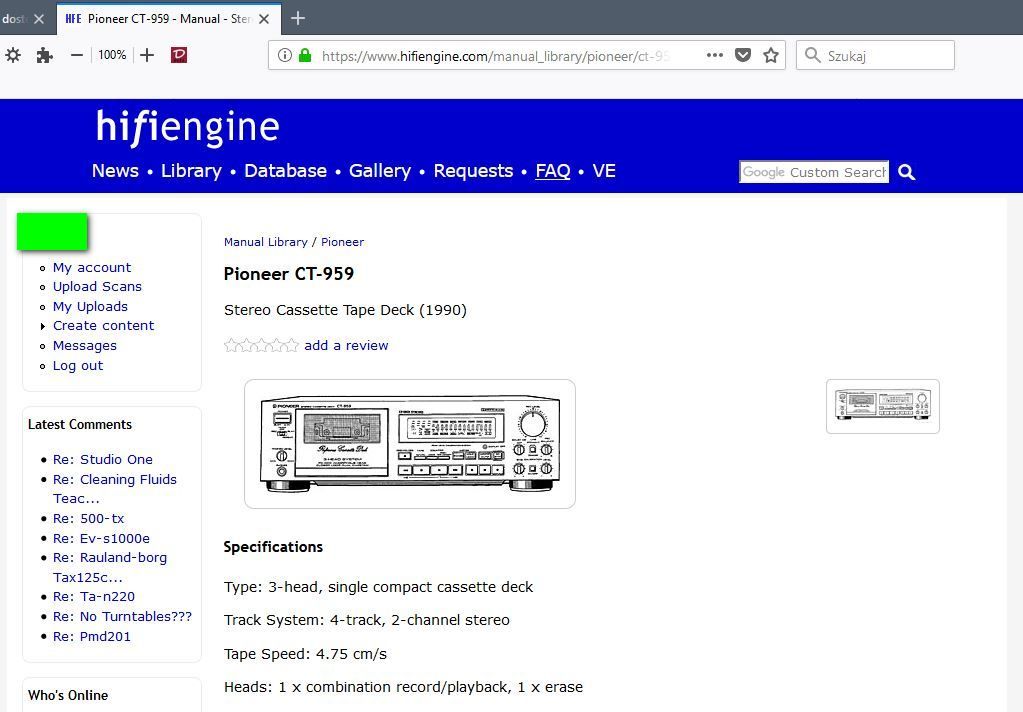Viewport: 1023px width, 712px height.
Task: Click the red toolbar extension icon
Action: 179,55
